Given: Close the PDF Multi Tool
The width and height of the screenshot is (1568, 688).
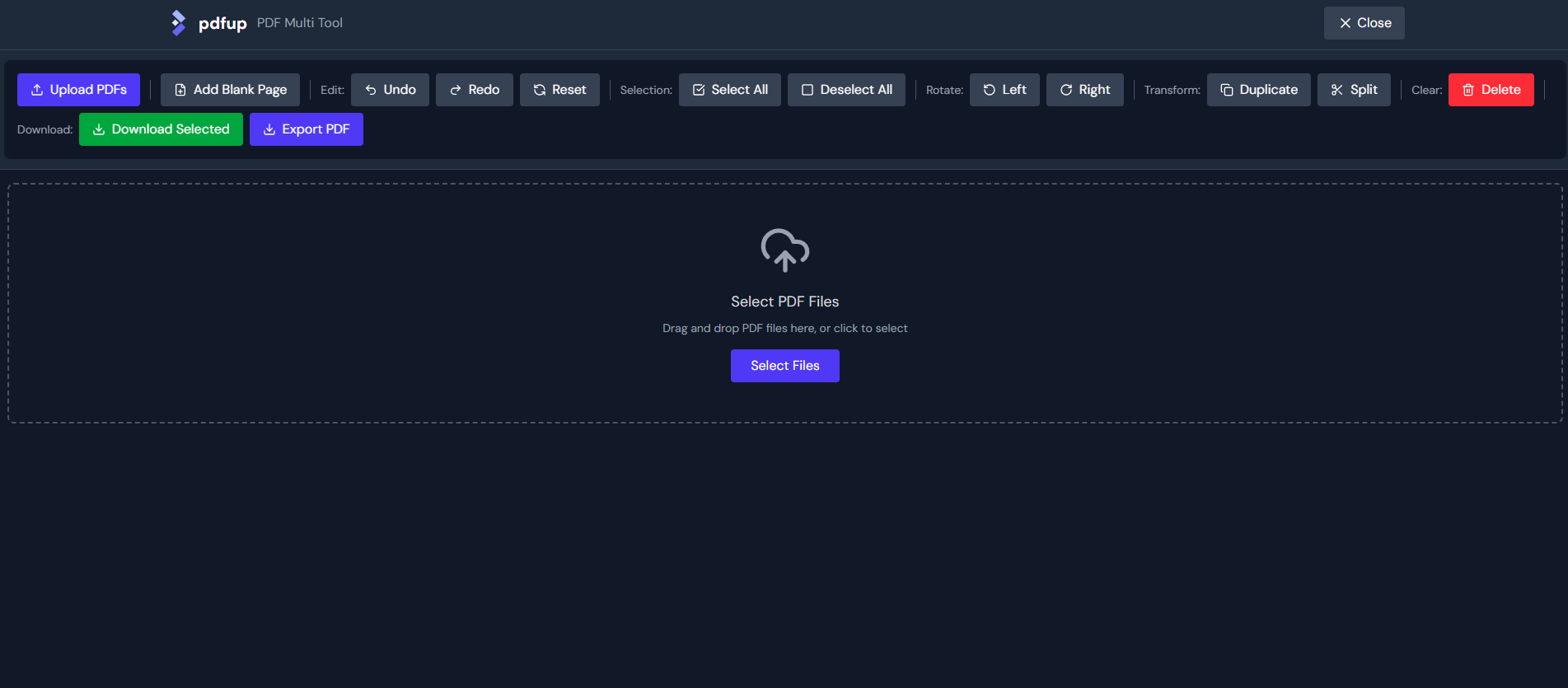Looking at the screenshot, I should [1364, 23].
